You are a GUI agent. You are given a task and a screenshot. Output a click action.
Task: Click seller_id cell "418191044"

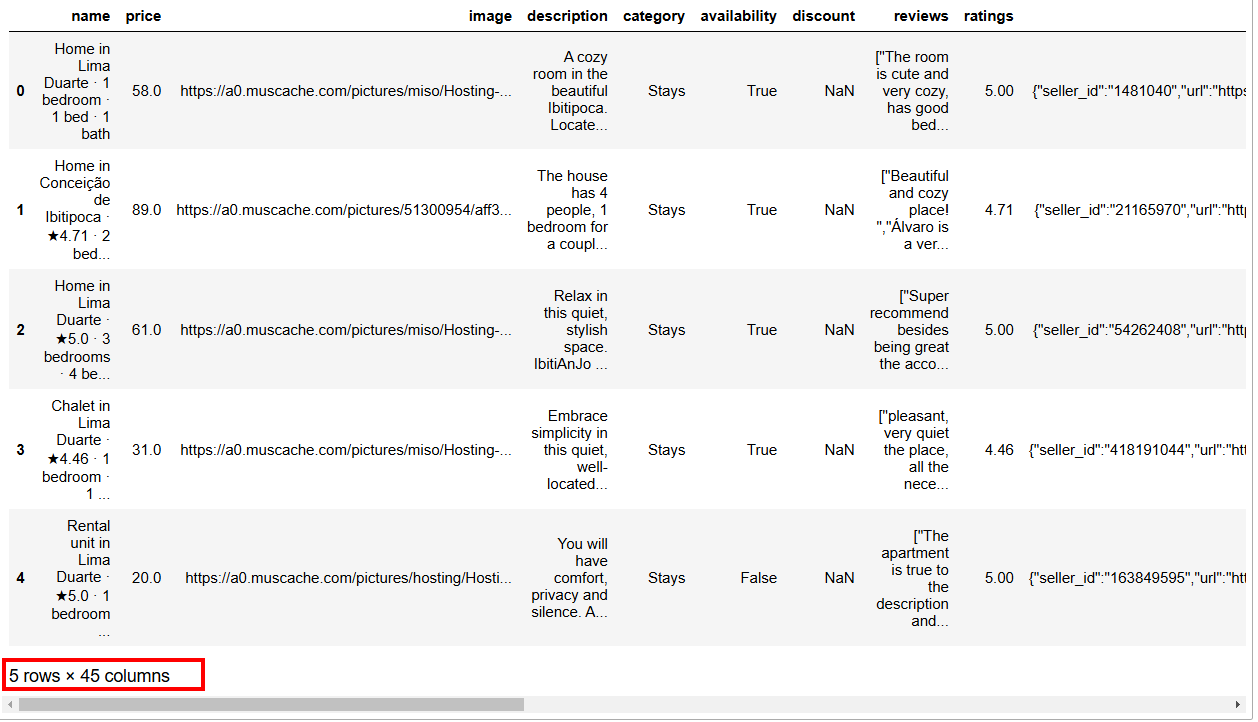(x=1138, y=450)
